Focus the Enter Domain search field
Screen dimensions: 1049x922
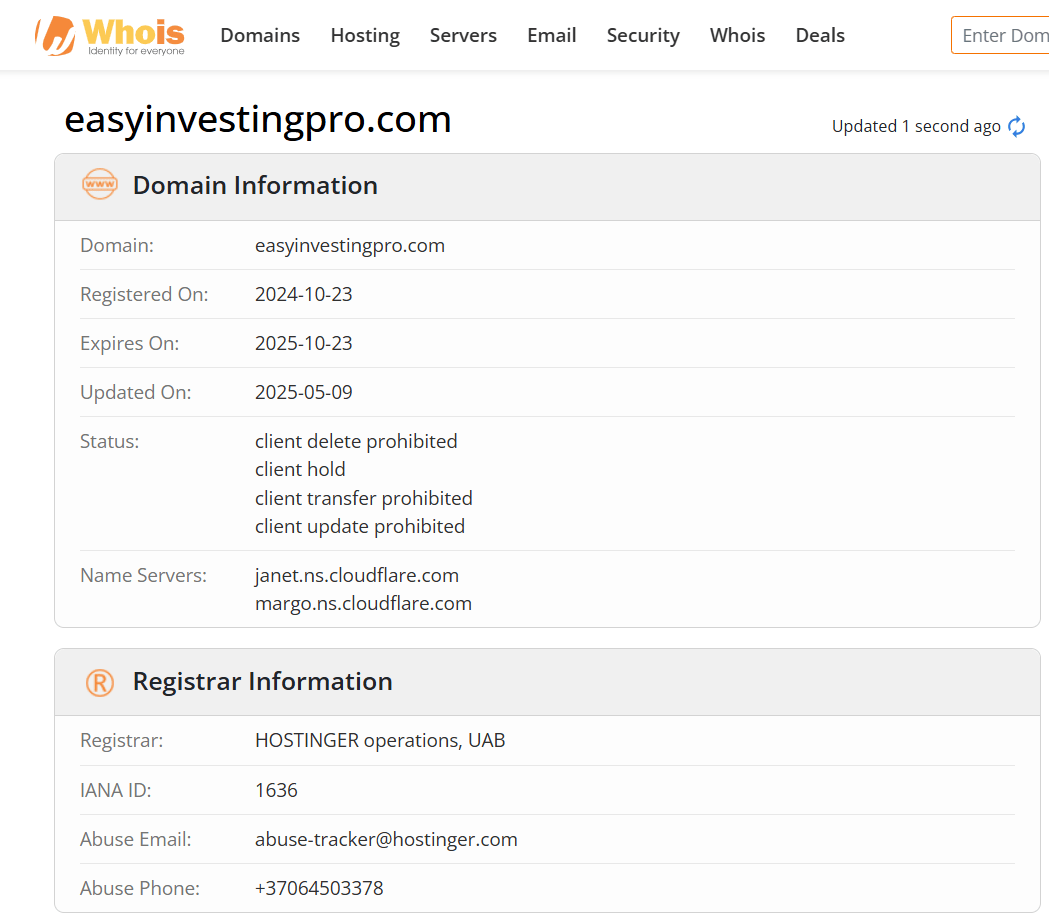[x=1000, y=35]
